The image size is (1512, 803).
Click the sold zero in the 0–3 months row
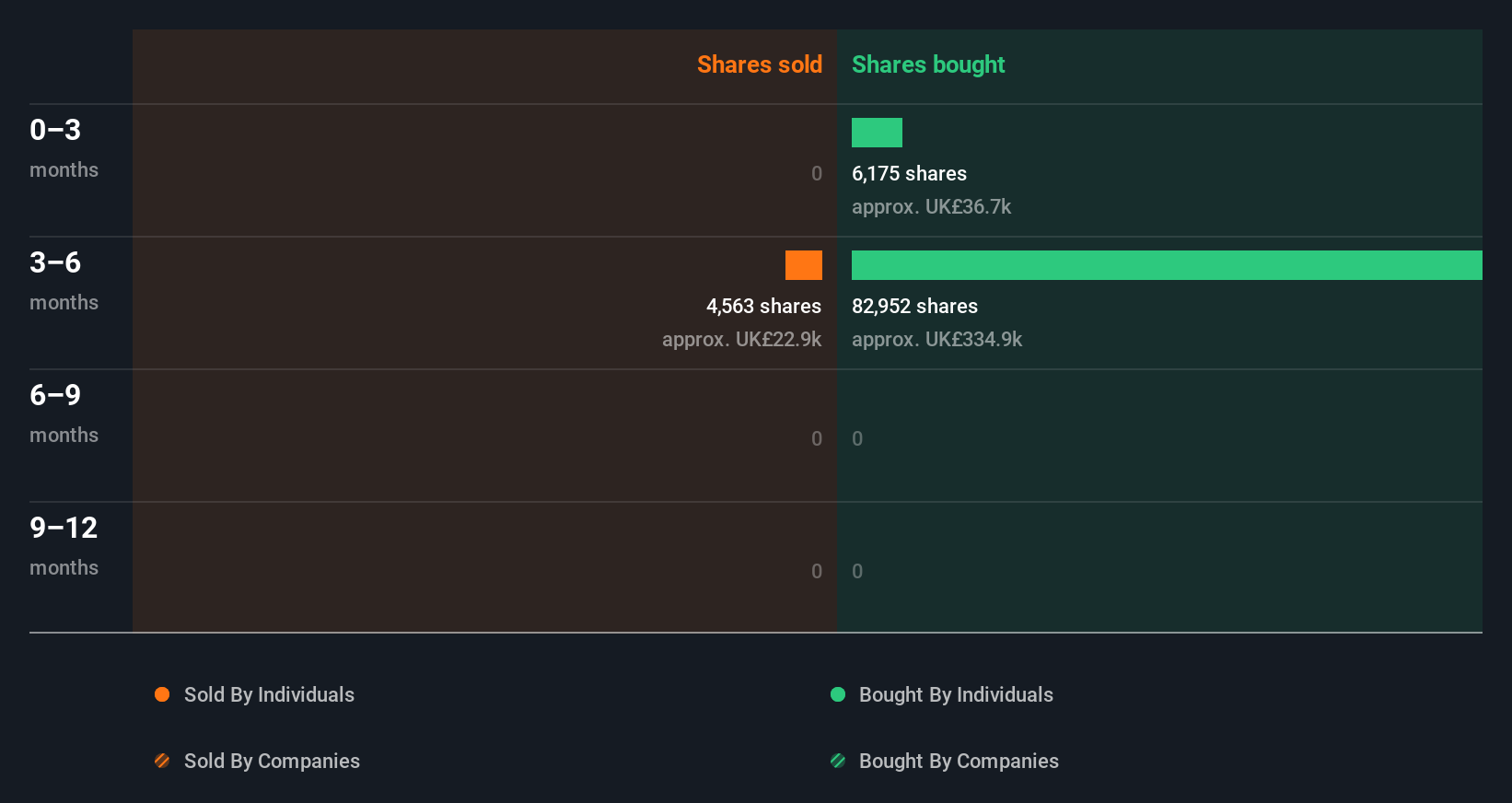point(817,173)
